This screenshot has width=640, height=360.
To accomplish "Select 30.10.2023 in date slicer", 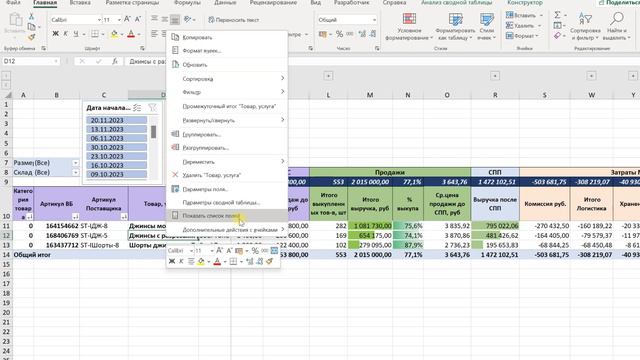I will point(117,147).
